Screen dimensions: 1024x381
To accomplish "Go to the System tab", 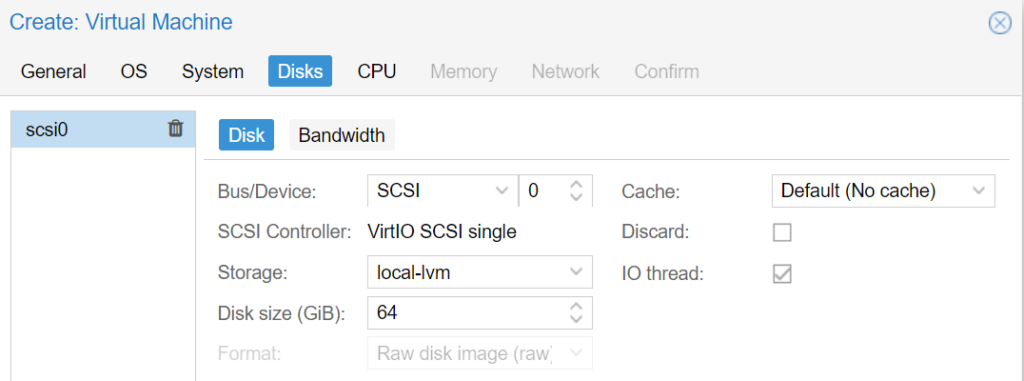I will [x=213, y=71].
